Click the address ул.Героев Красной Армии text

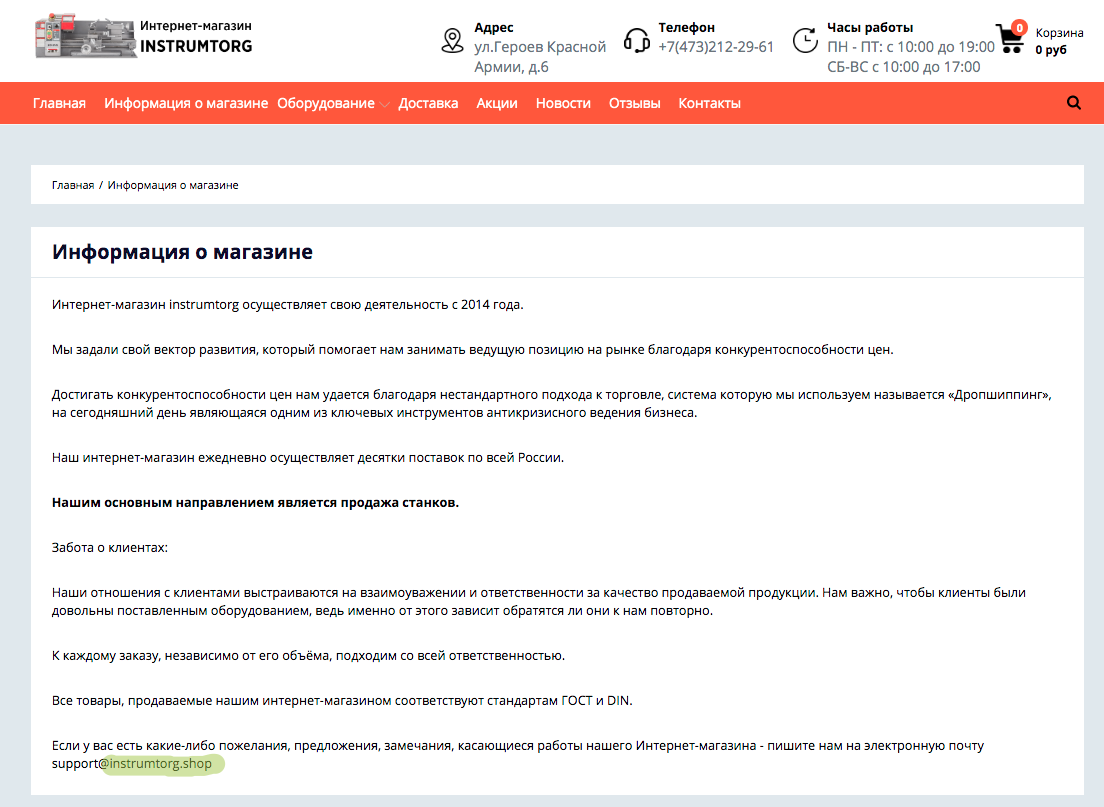point(539,56)
